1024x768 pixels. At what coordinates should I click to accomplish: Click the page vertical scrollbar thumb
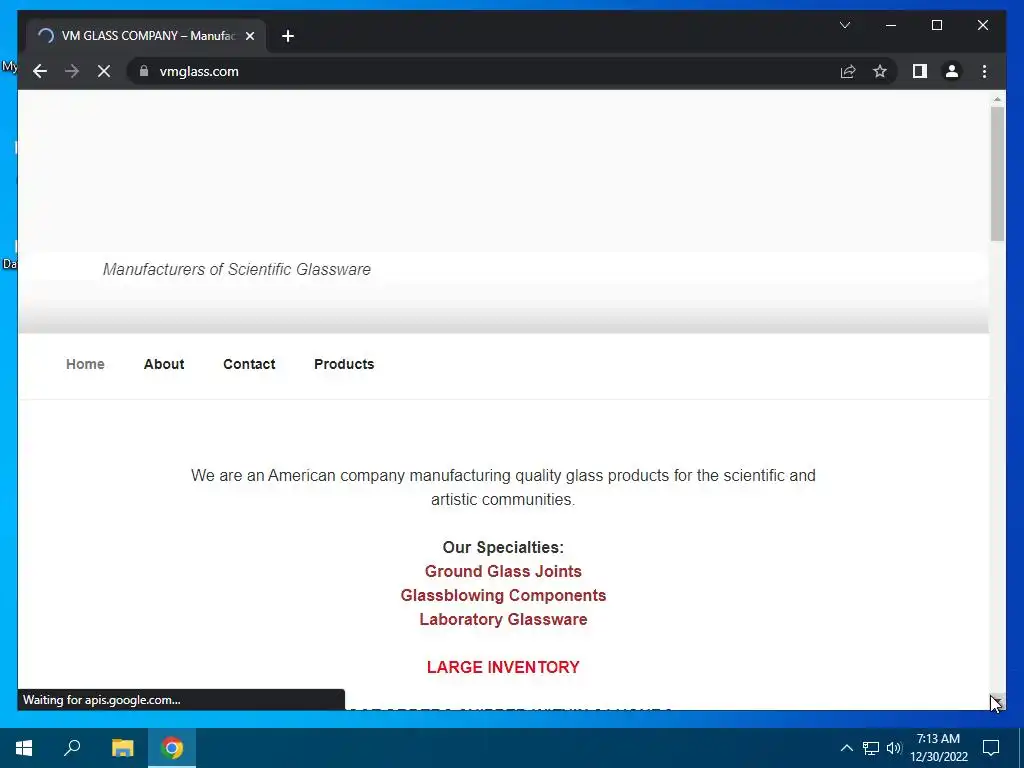coord(997,173)
